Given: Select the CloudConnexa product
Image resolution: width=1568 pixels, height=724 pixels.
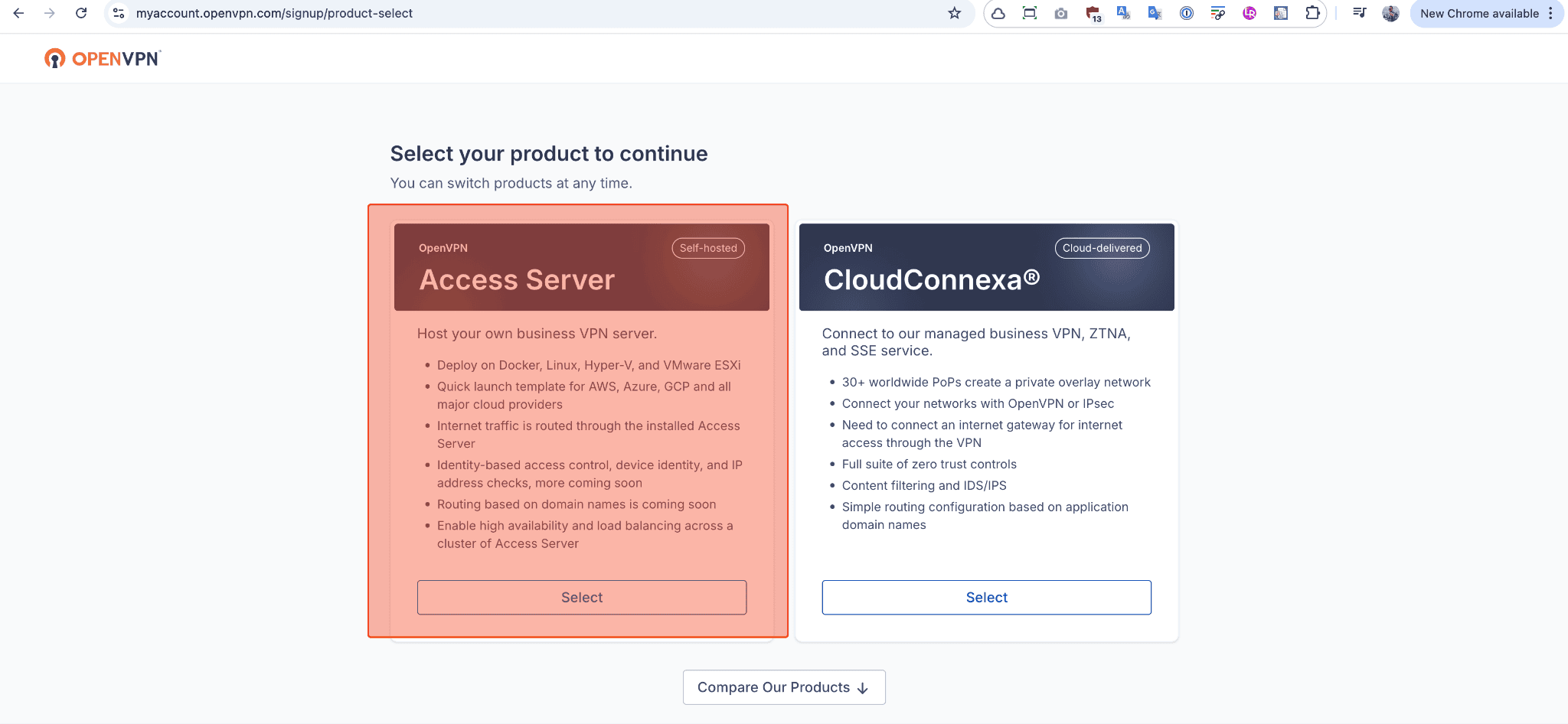Looking at the screenshot, I should point(986,597).
